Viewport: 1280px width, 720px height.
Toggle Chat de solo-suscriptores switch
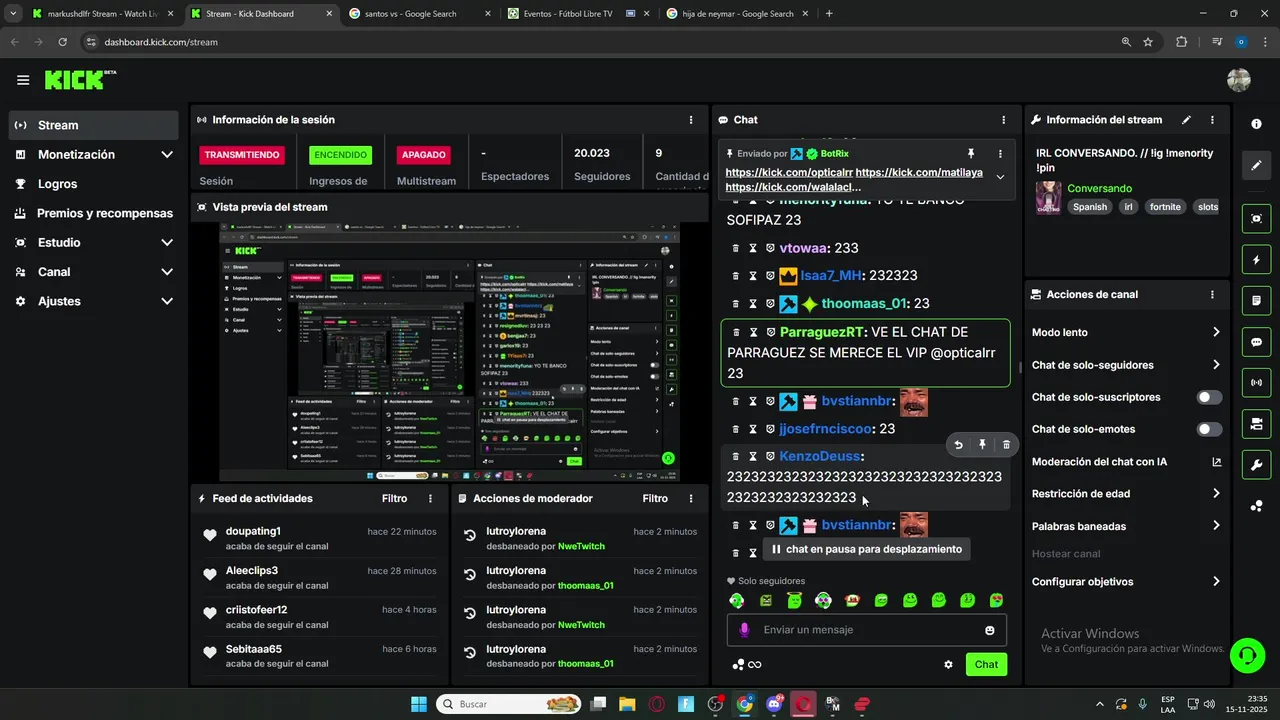(x=1209, y=397)
